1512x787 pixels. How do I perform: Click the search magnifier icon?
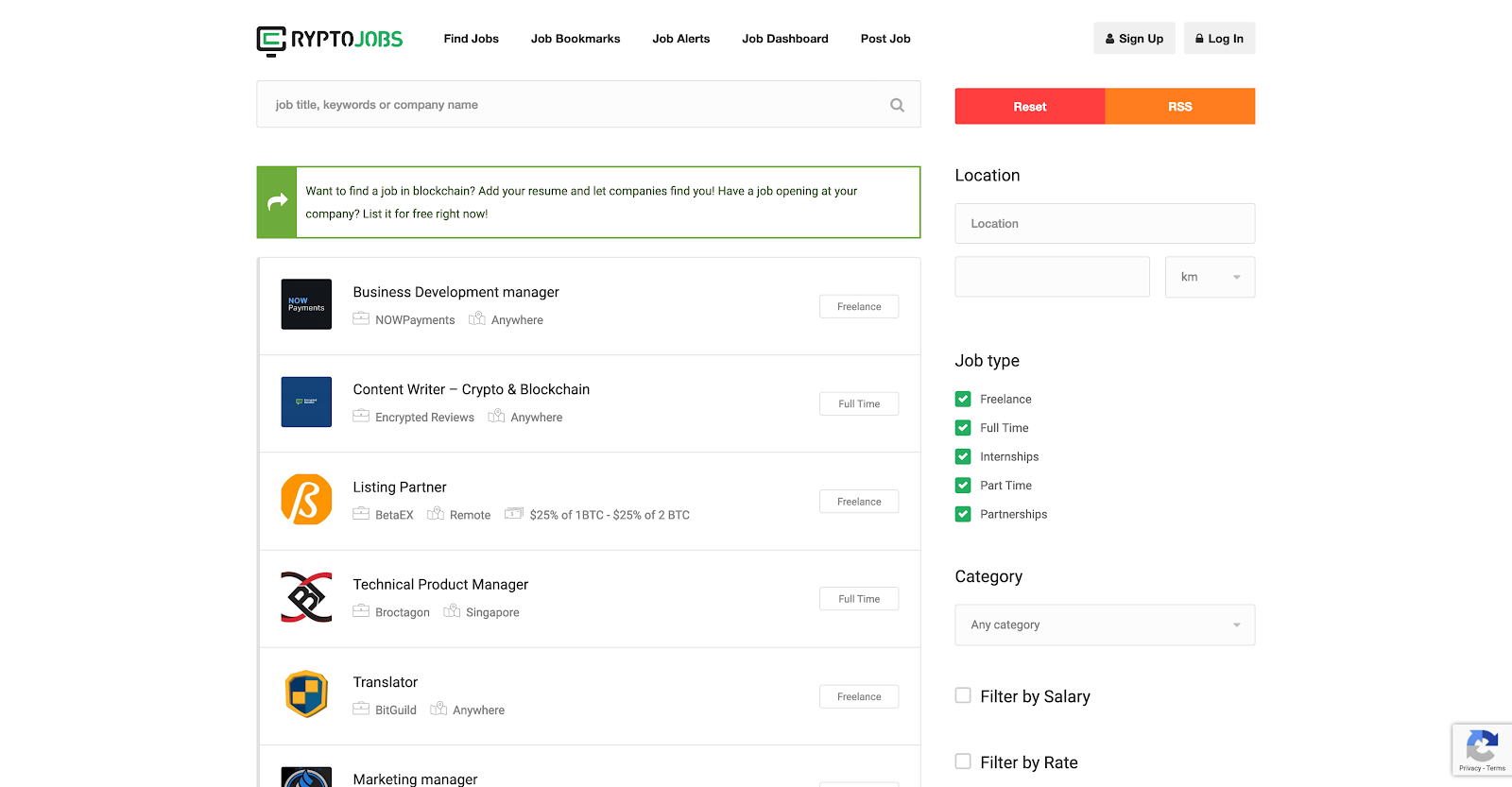(x=897, y=105)
